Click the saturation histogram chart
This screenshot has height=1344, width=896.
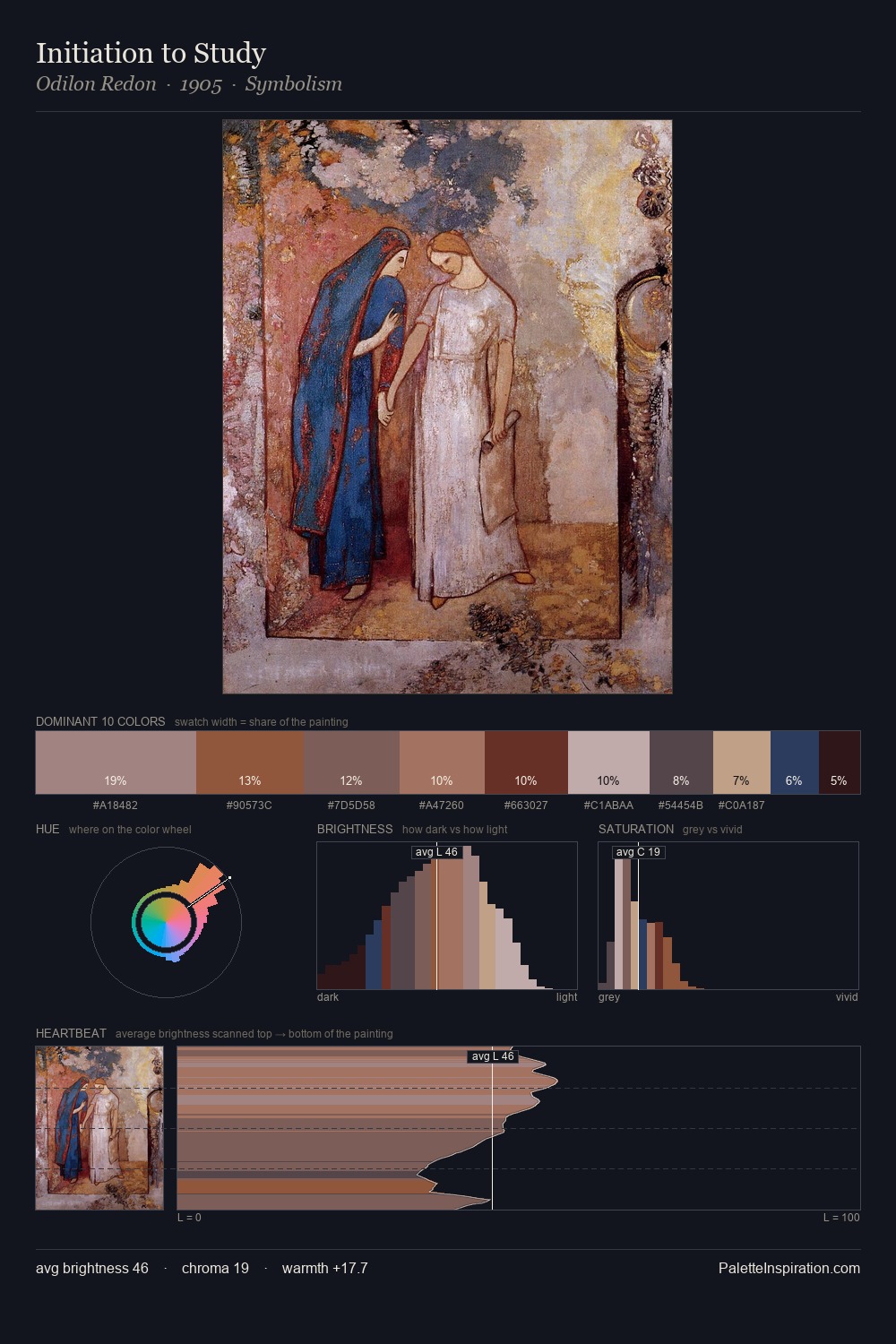[728, 916]
